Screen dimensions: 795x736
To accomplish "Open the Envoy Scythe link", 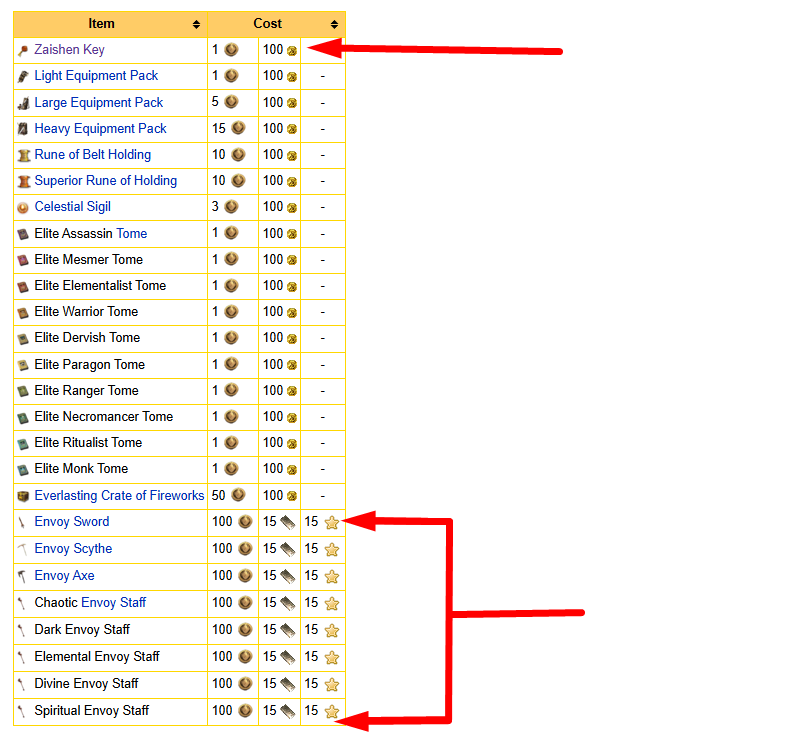I will [x=74, y=548].
